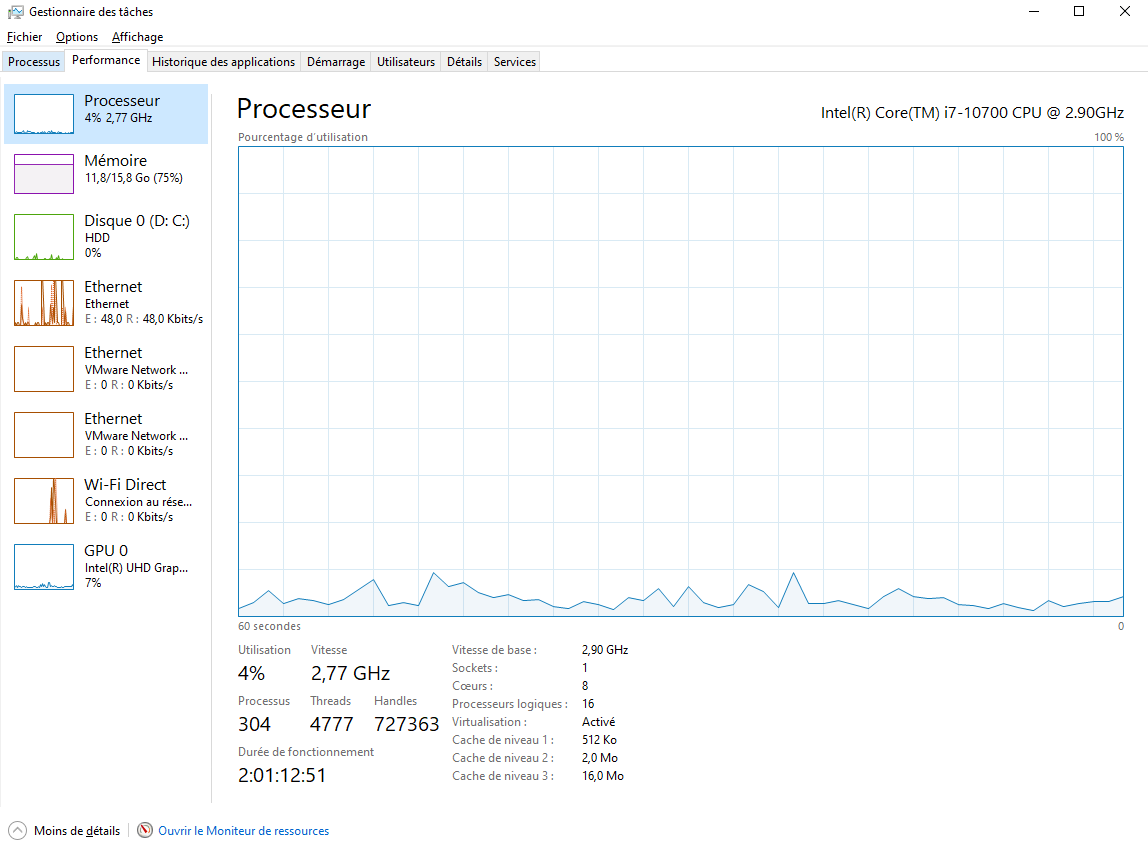Viewport: 1148px width, 852px height.
Task: Select the GPU 0 graph thumbnail
Action: coord(44,567)
